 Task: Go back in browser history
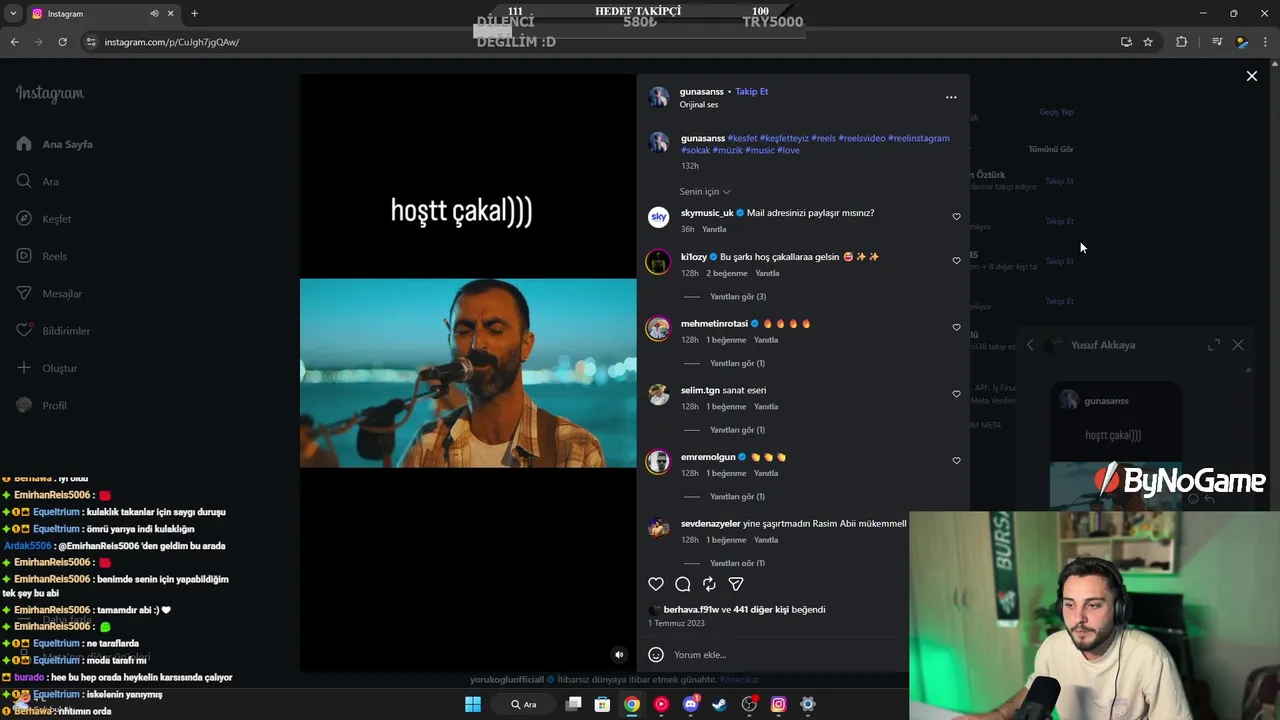click(14, 42)
